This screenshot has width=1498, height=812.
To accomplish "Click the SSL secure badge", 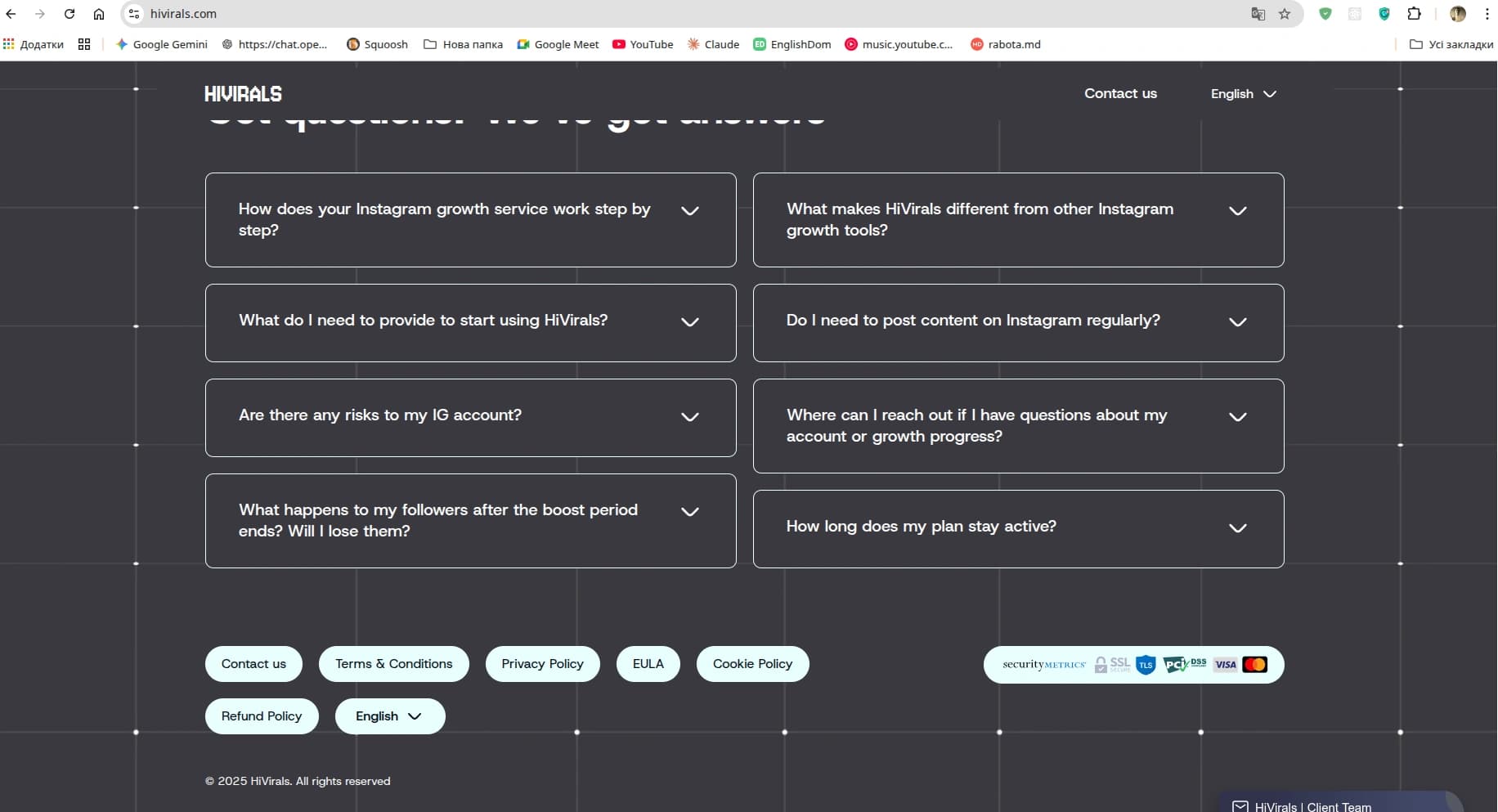I will pyautogui.click(x=1113, y=665).
